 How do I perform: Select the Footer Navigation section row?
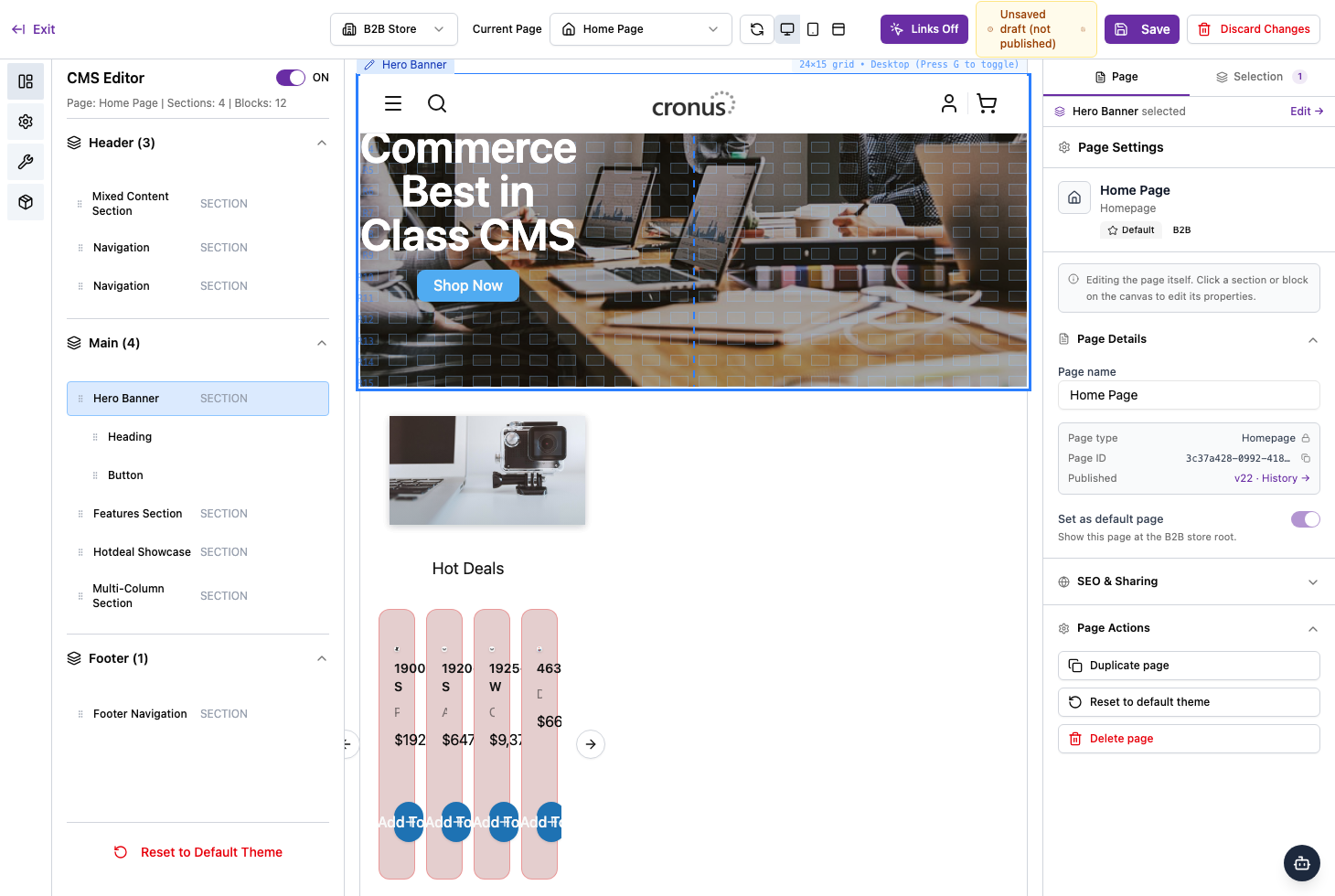[198, 714]
